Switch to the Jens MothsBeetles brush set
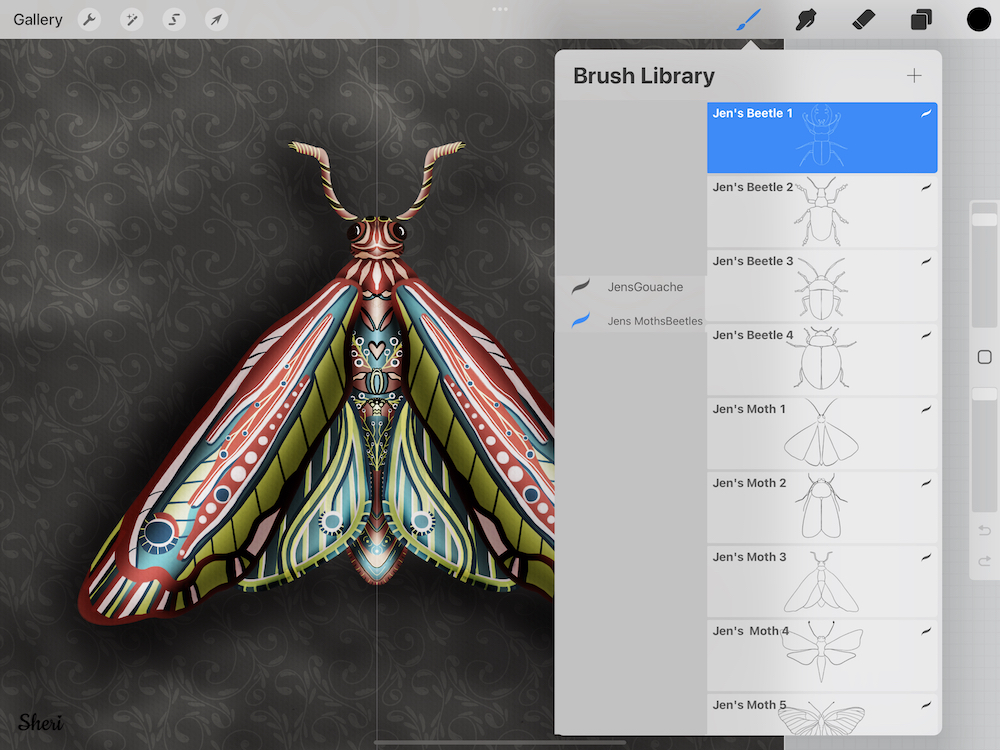The image size is (1000, 750). coord(655,321)
